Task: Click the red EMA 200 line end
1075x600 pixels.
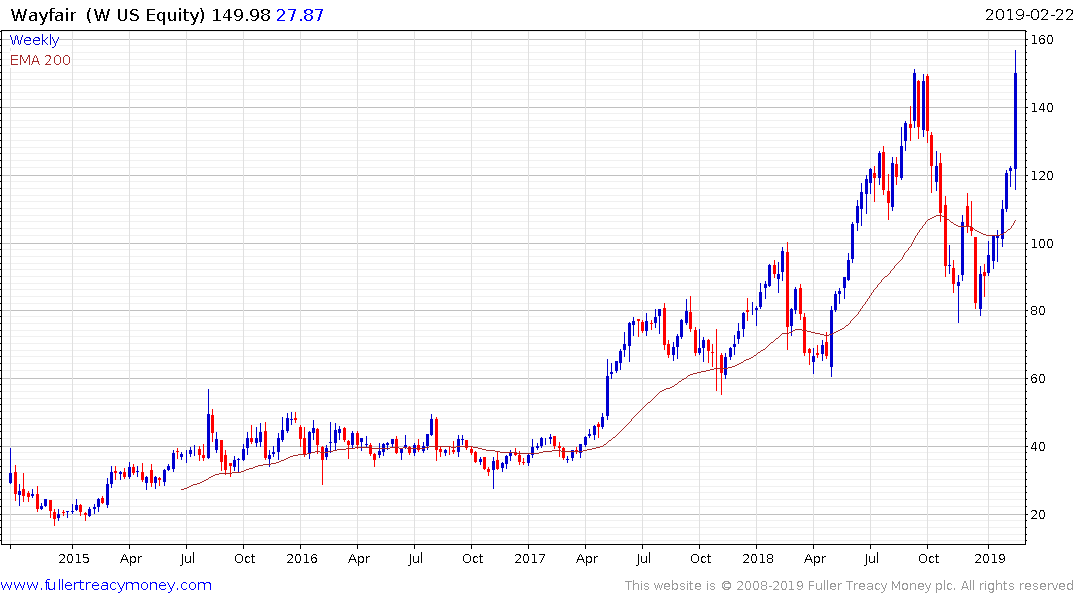Action: (1015, 221)
